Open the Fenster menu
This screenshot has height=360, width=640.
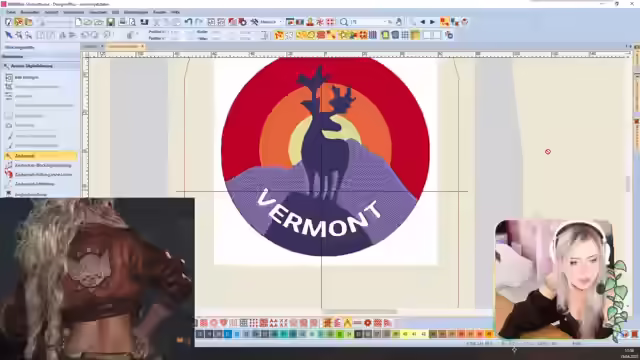160,12
